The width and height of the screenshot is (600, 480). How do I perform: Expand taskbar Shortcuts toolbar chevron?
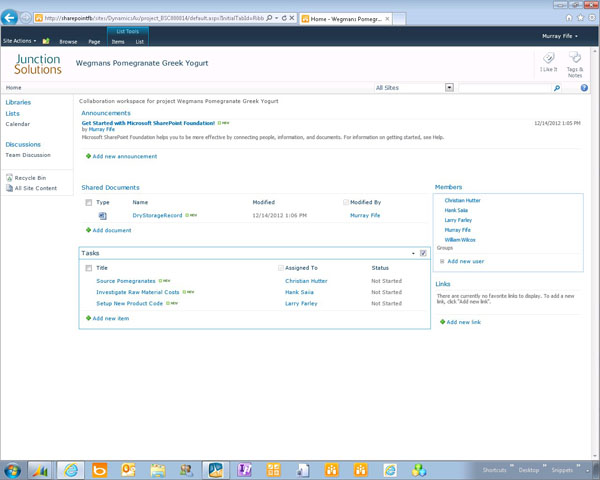tap(512, 466)
